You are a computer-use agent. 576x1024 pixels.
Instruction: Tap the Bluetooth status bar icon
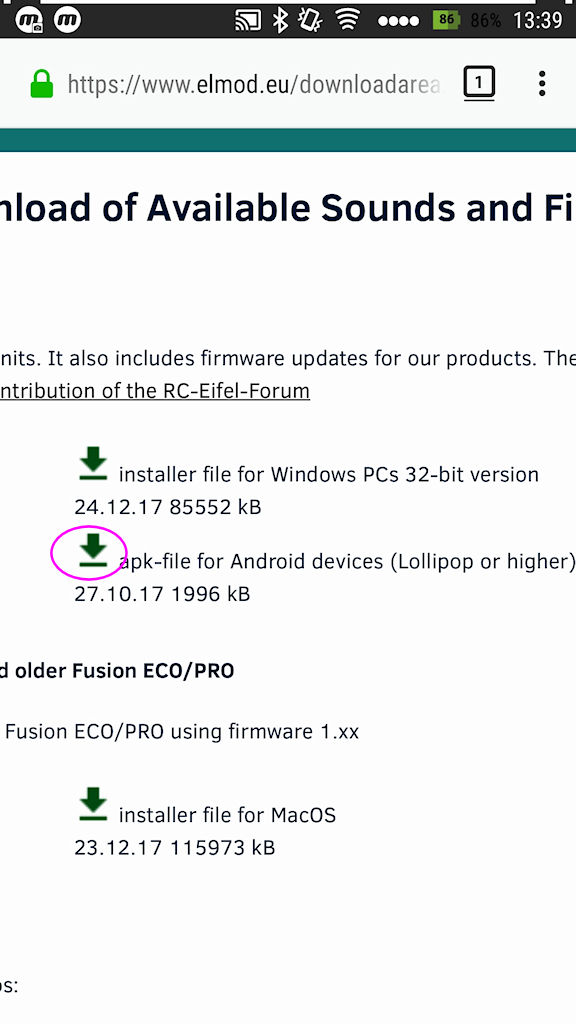[x=280, y=20]
